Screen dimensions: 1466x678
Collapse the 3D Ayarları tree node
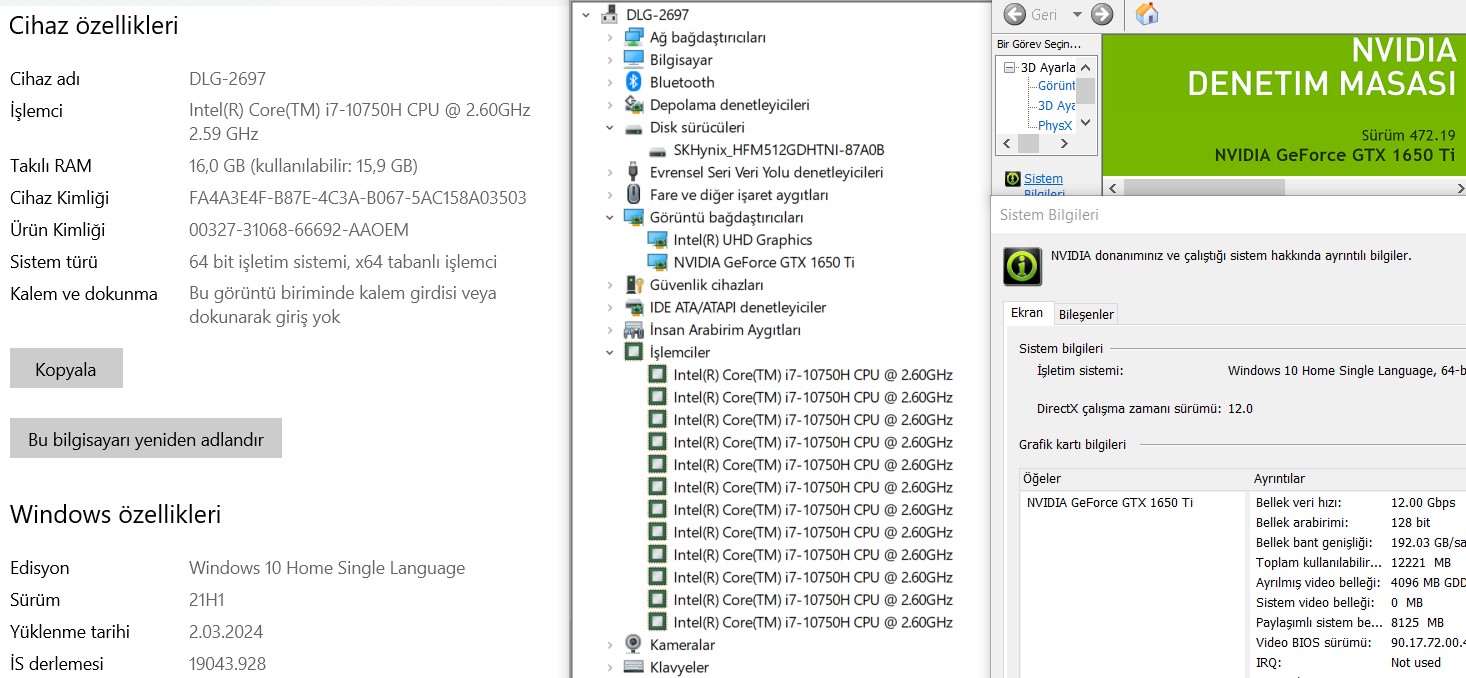pyautogui.click(x=1010, y=68)
